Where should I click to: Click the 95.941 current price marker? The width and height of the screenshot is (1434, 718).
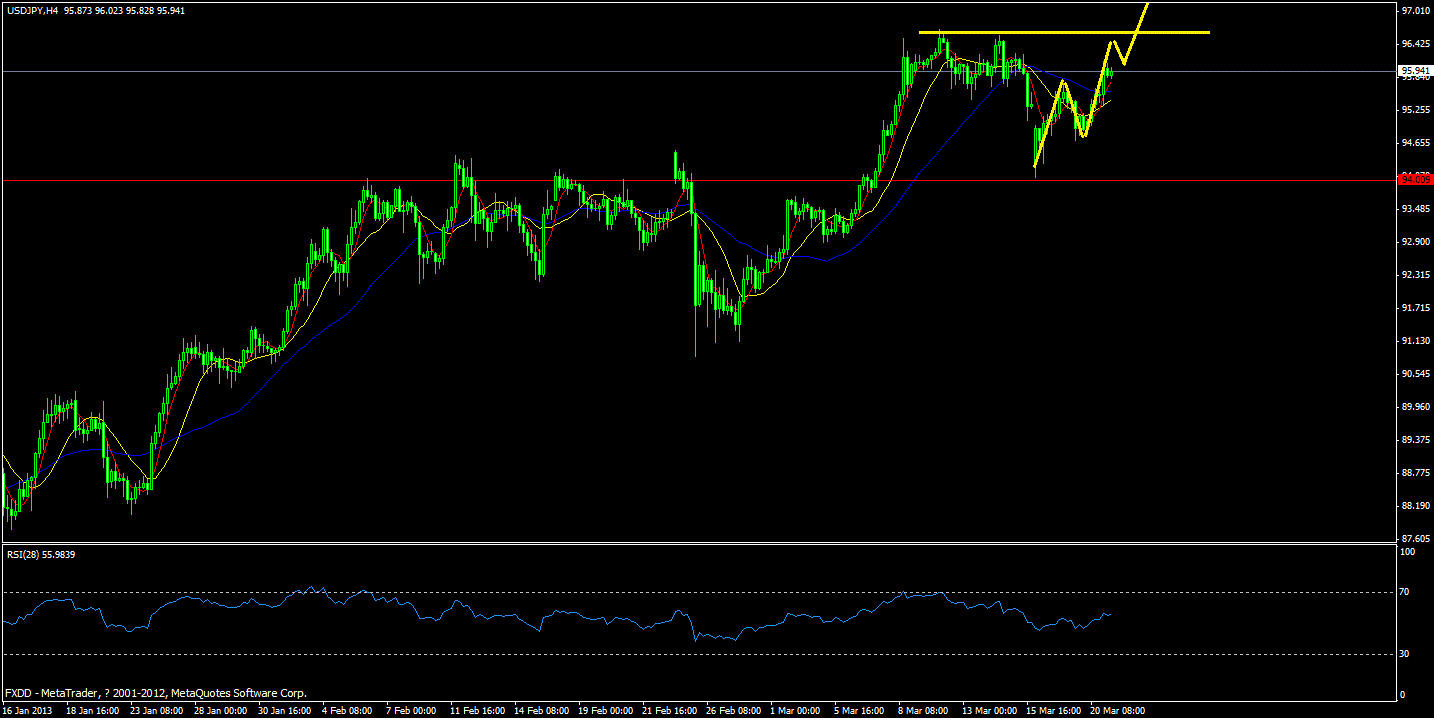tap(1416, 70)
